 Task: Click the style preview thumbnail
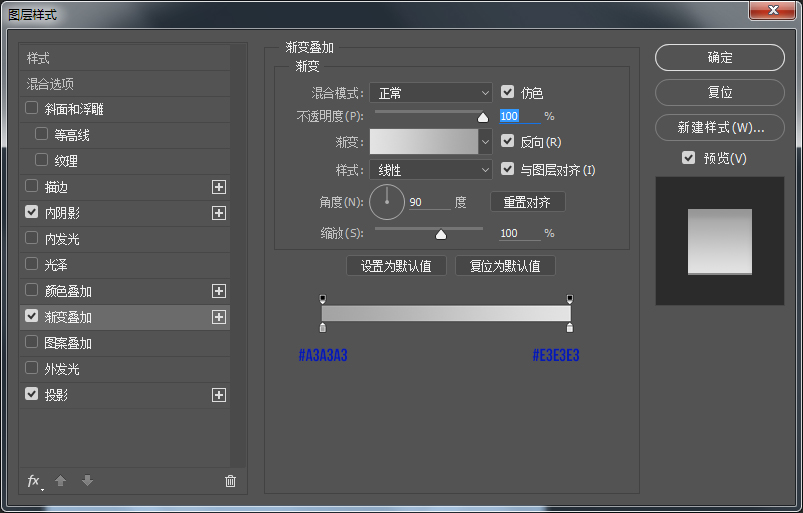(720, 241)
